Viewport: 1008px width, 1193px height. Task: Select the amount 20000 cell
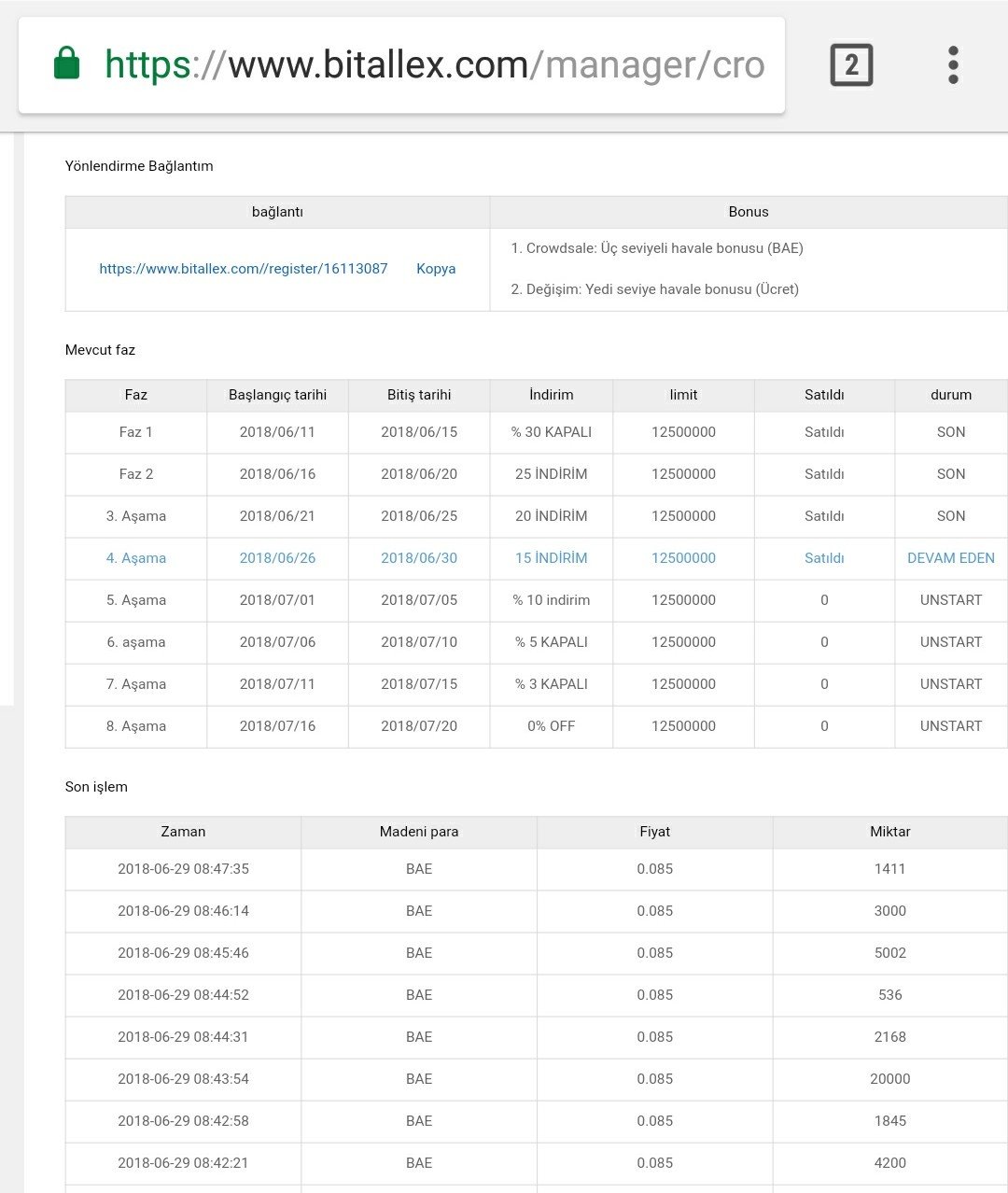[x=890, y=1079]
